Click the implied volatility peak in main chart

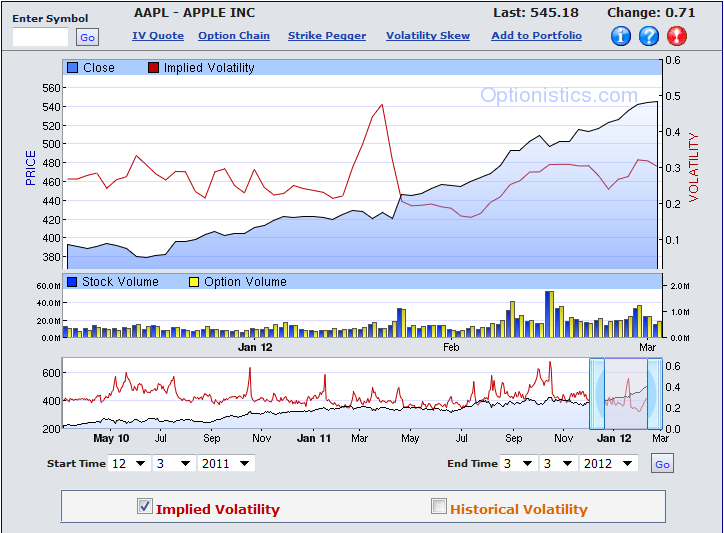pos(382,105)
